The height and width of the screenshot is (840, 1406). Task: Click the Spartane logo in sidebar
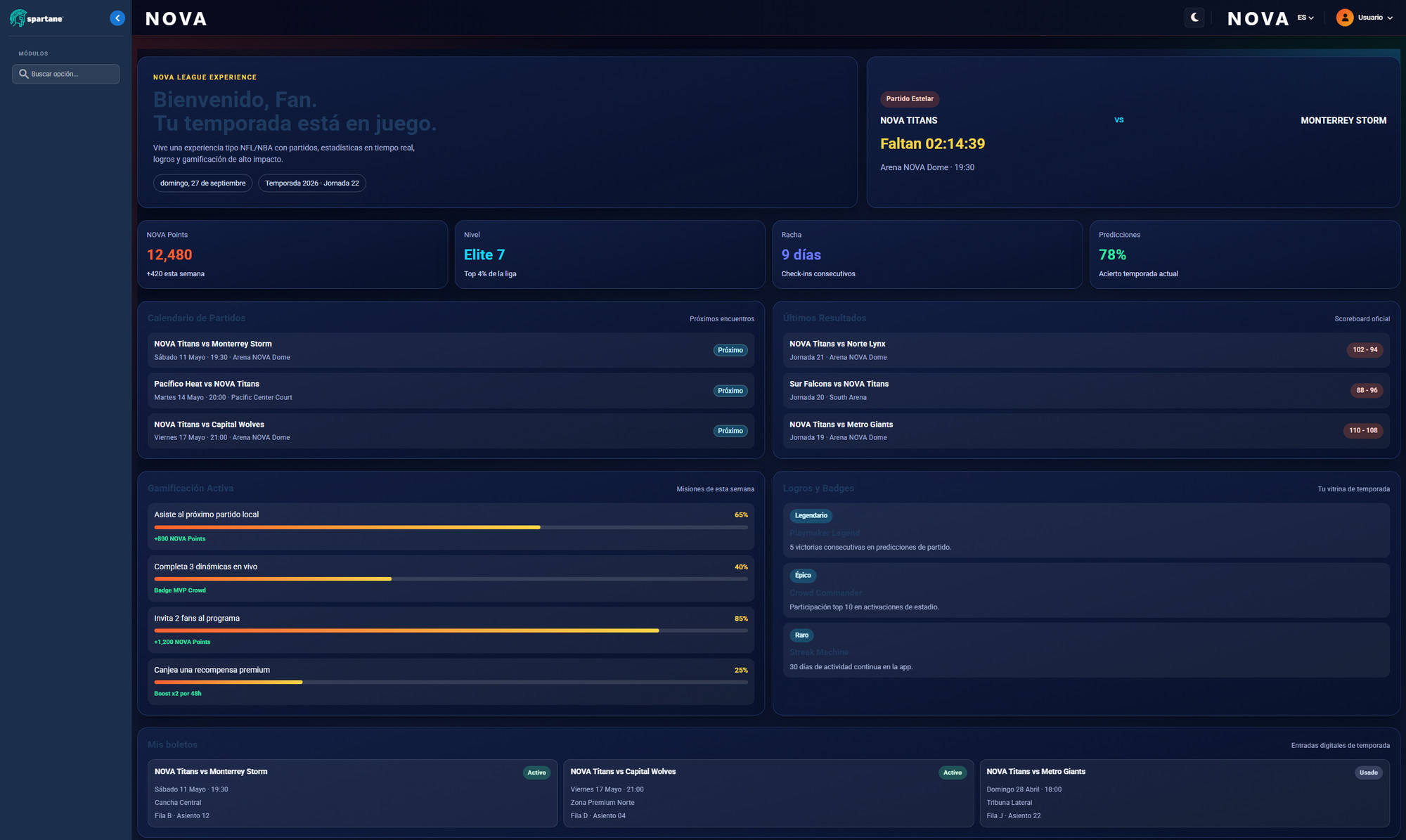[37, 18]
